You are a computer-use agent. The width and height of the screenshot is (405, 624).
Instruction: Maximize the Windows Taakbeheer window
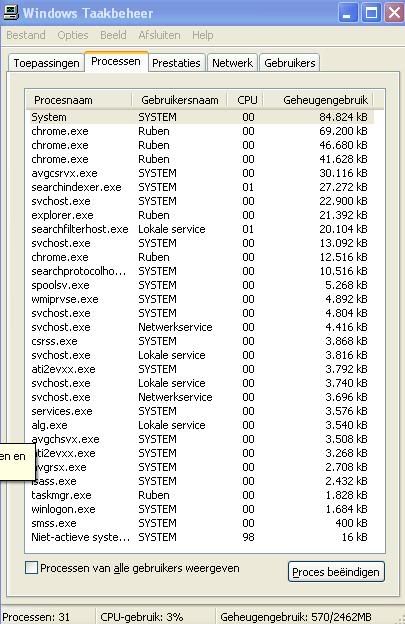pyautogui.click(x=371, y=13)
